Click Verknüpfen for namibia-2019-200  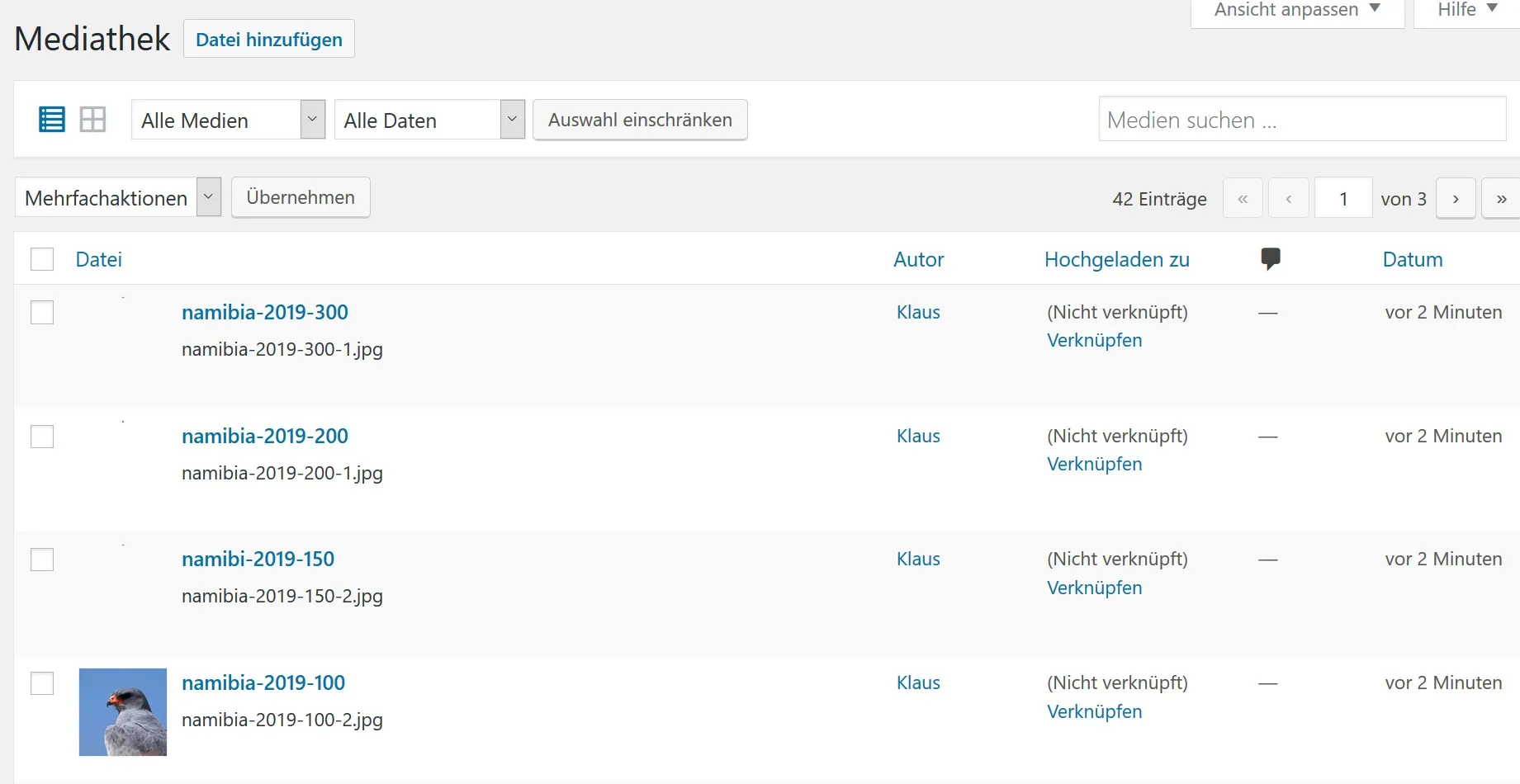pyautogui.click(x=1095, y=464)
